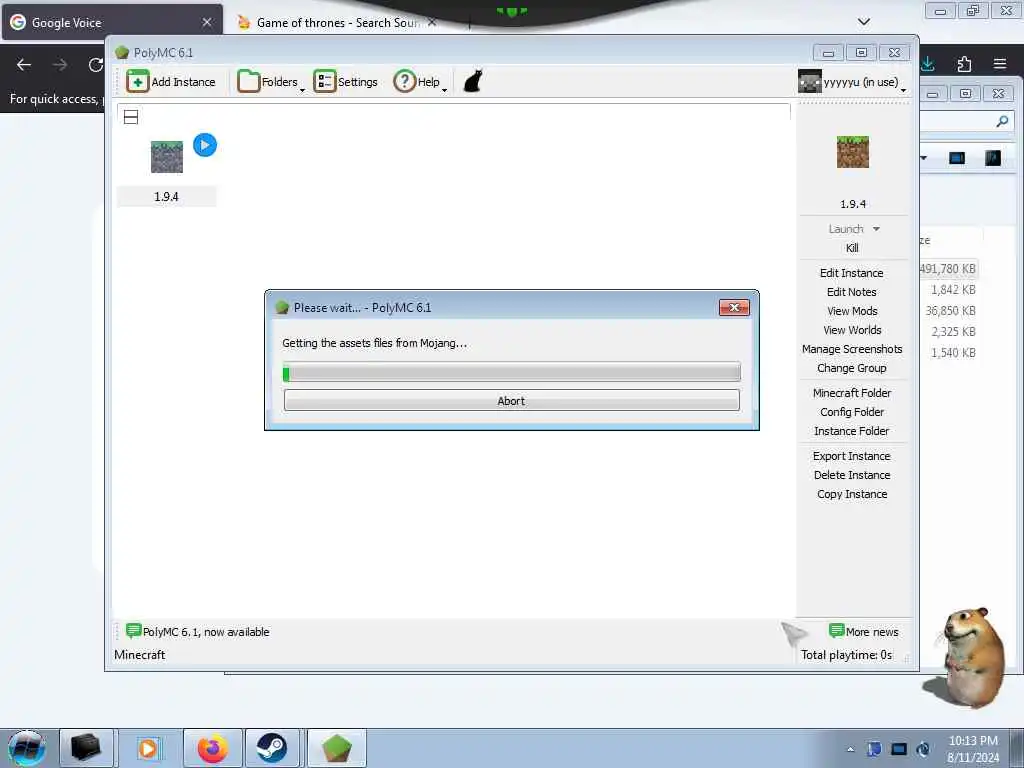Open Manage Screenshots
The height and width of the screenshot is (768, 1024).
tap(852, 349)
